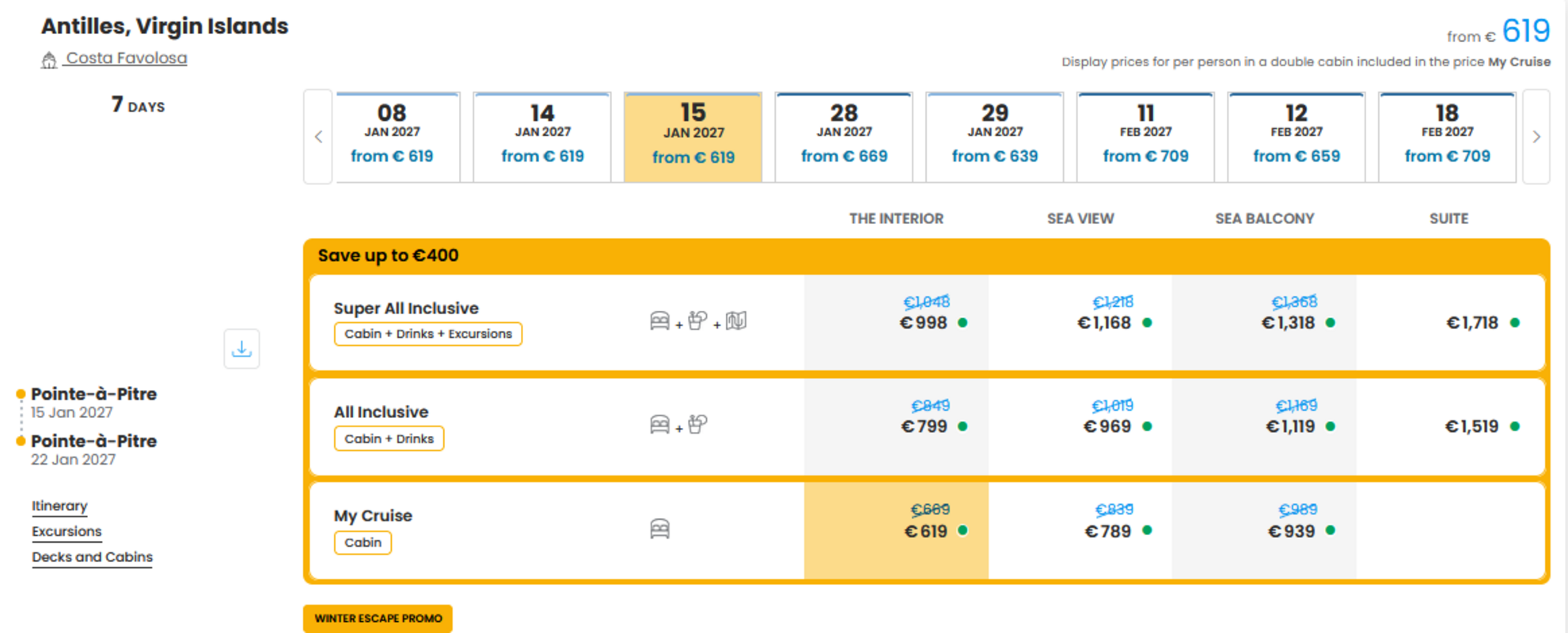Image resolution: width=1568 pixels, height=633 pixels.
Task: Open the Itinerary link
Action: pyautogui.click(x=59, y=506)
